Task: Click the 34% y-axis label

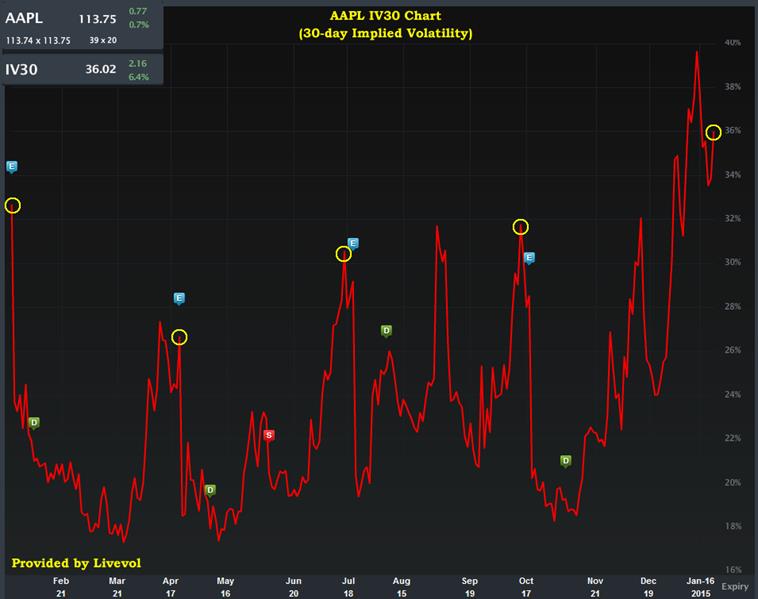Action: tap(732, 175)
